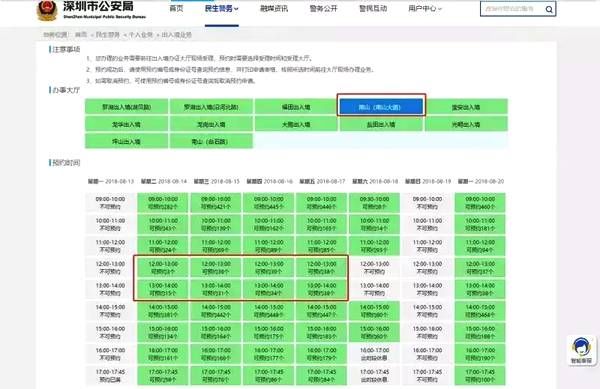Click the Shenzhen Public Security Bureau emblem logo
The height and width of the screenshot is (389, 600).
click(47, 10)
